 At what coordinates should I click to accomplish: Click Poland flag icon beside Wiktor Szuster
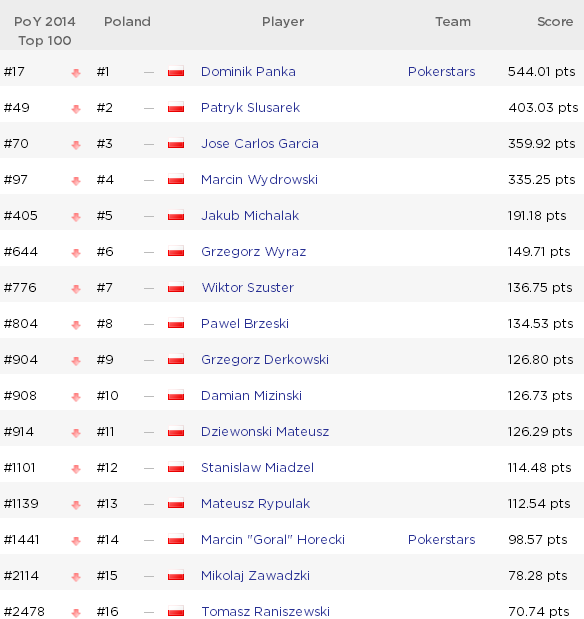click(x=176, y=287)
